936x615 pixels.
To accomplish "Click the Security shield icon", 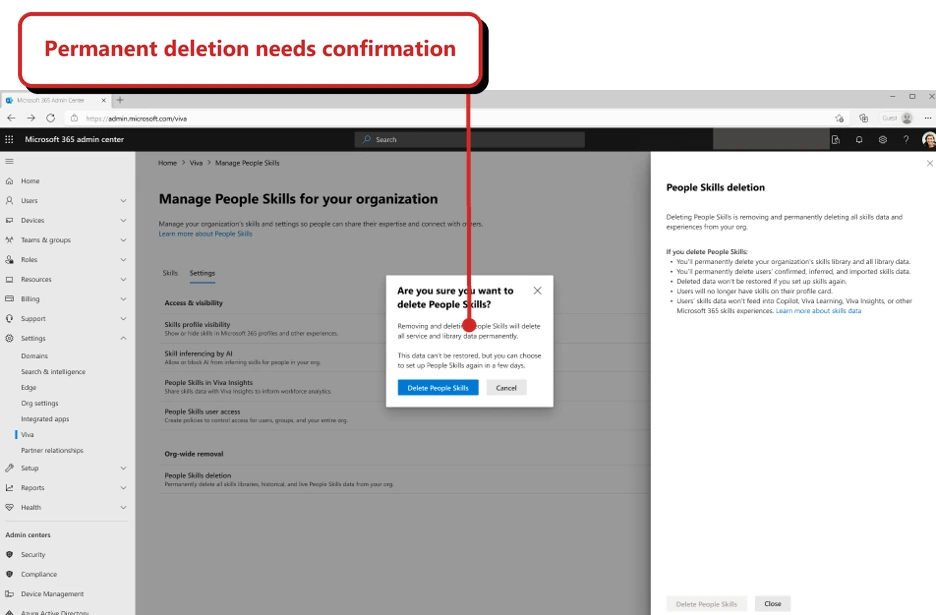I will coord(9,555).
